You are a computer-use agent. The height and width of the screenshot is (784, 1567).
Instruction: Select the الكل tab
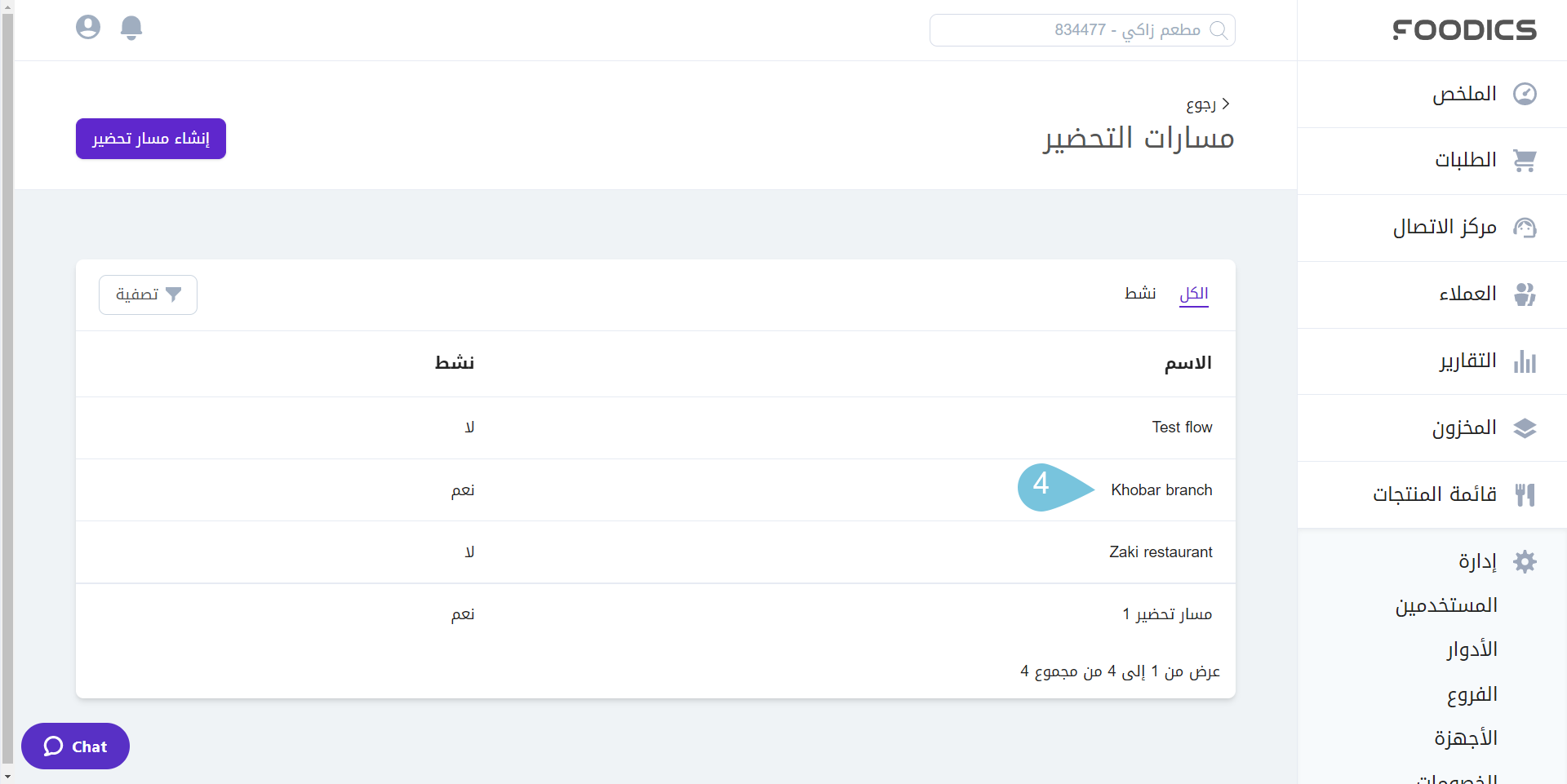pyautogui.click(x=1194, y=294)
